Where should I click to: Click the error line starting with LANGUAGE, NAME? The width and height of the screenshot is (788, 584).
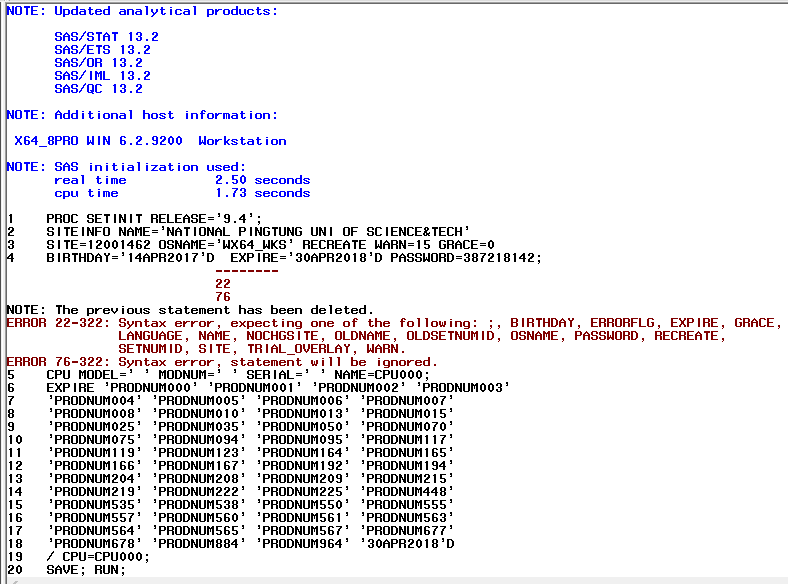422,336
